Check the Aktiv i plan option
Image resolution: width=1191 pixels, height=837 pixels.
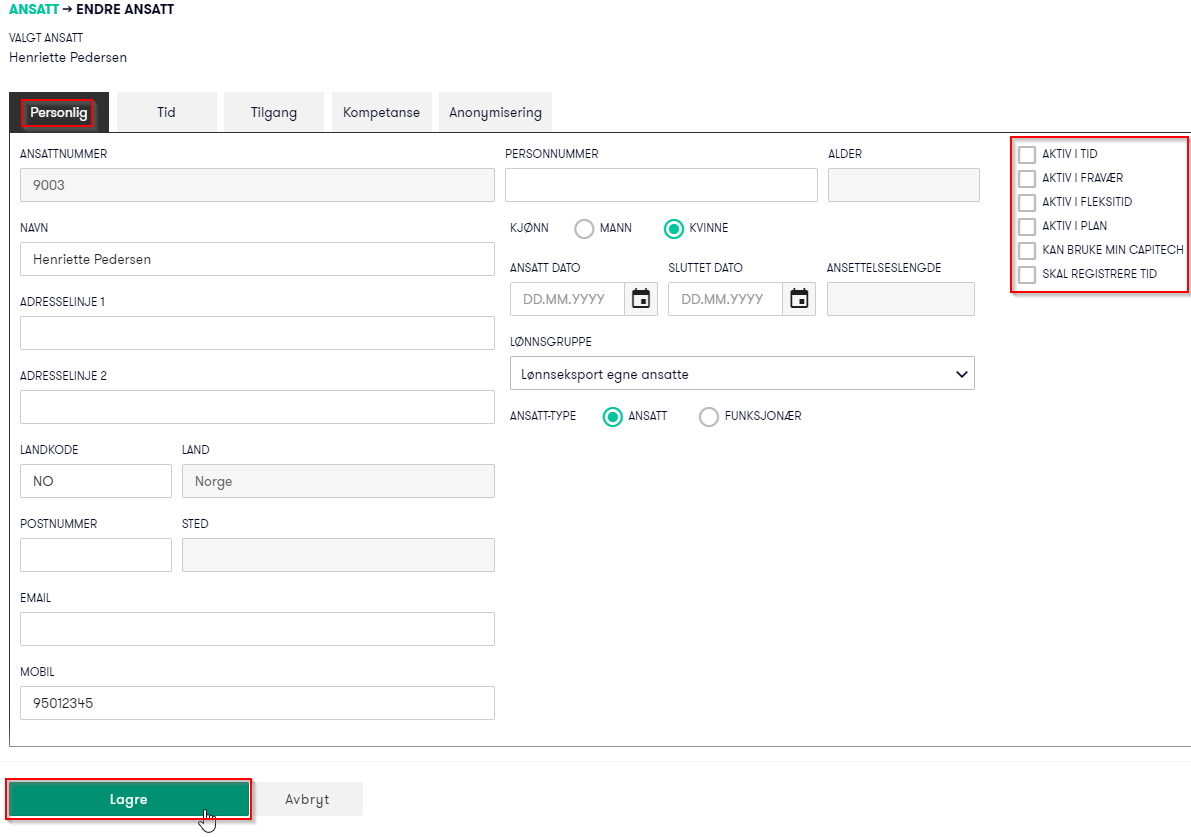[x=1027, y=226]
